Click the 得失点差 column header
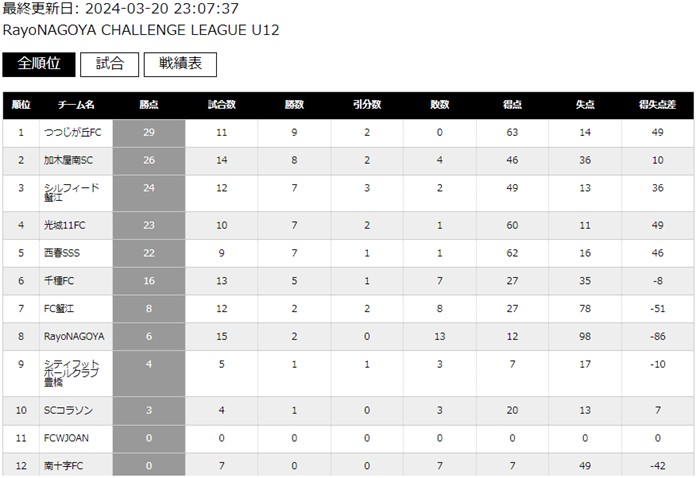Screen dimensions: 700x478 point(657,105)
